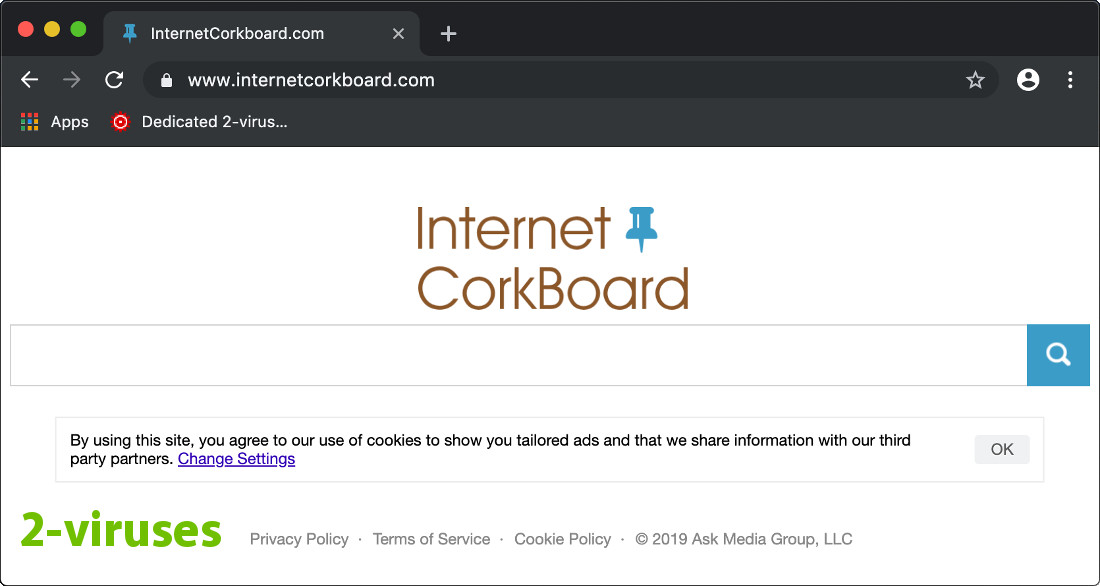View the Privacy Policy
Image resolution: width=1100 pixels, height=586 pixels.
[x=299, y=539]
